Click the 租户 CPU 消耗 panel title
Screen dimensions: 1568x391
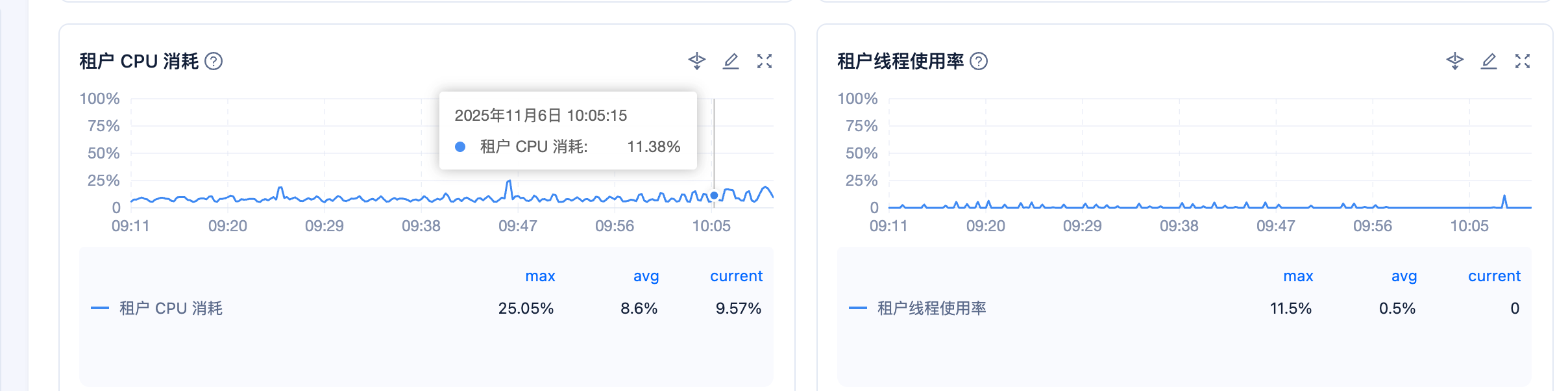(139, 61)
